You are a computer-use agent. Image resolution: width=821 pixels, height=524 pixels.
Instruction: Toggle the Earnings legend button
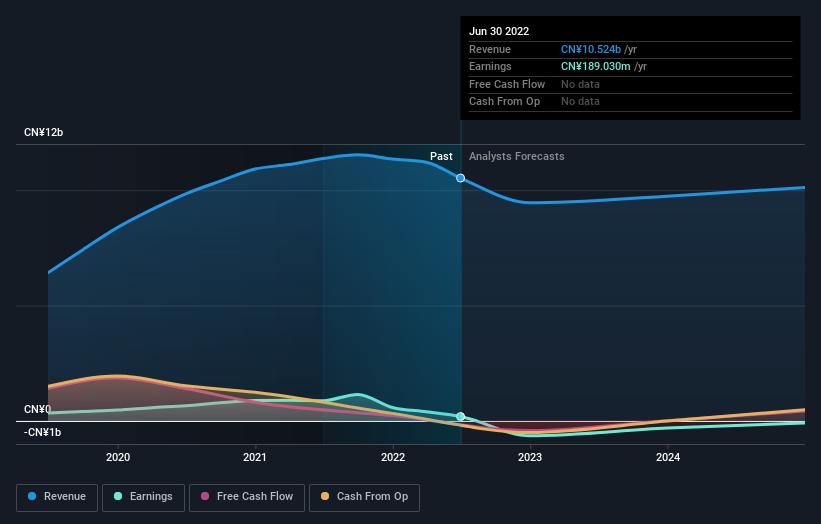143,497
